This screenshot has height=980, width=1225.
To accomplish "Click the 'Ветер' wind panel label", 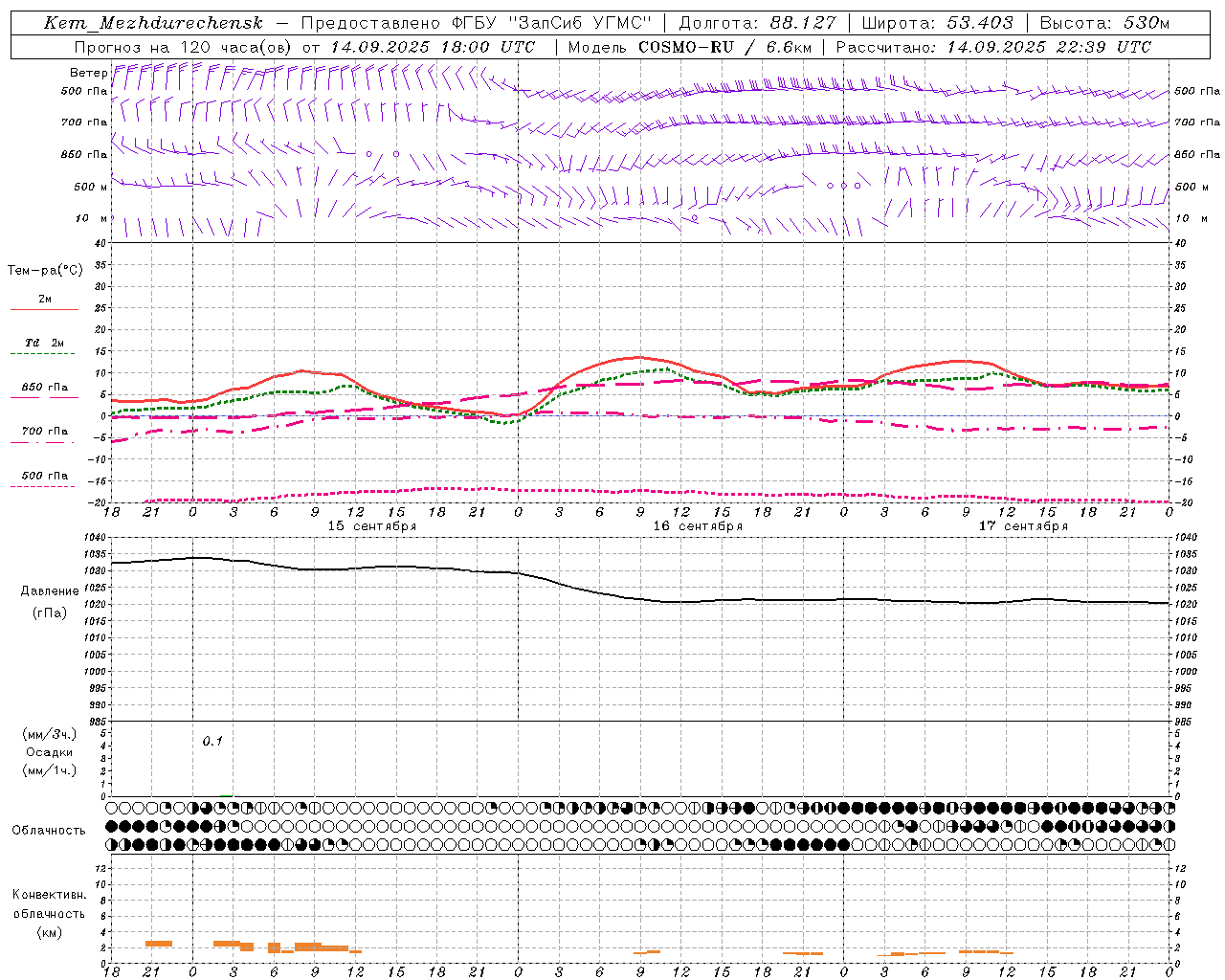I will click(88, 73).
